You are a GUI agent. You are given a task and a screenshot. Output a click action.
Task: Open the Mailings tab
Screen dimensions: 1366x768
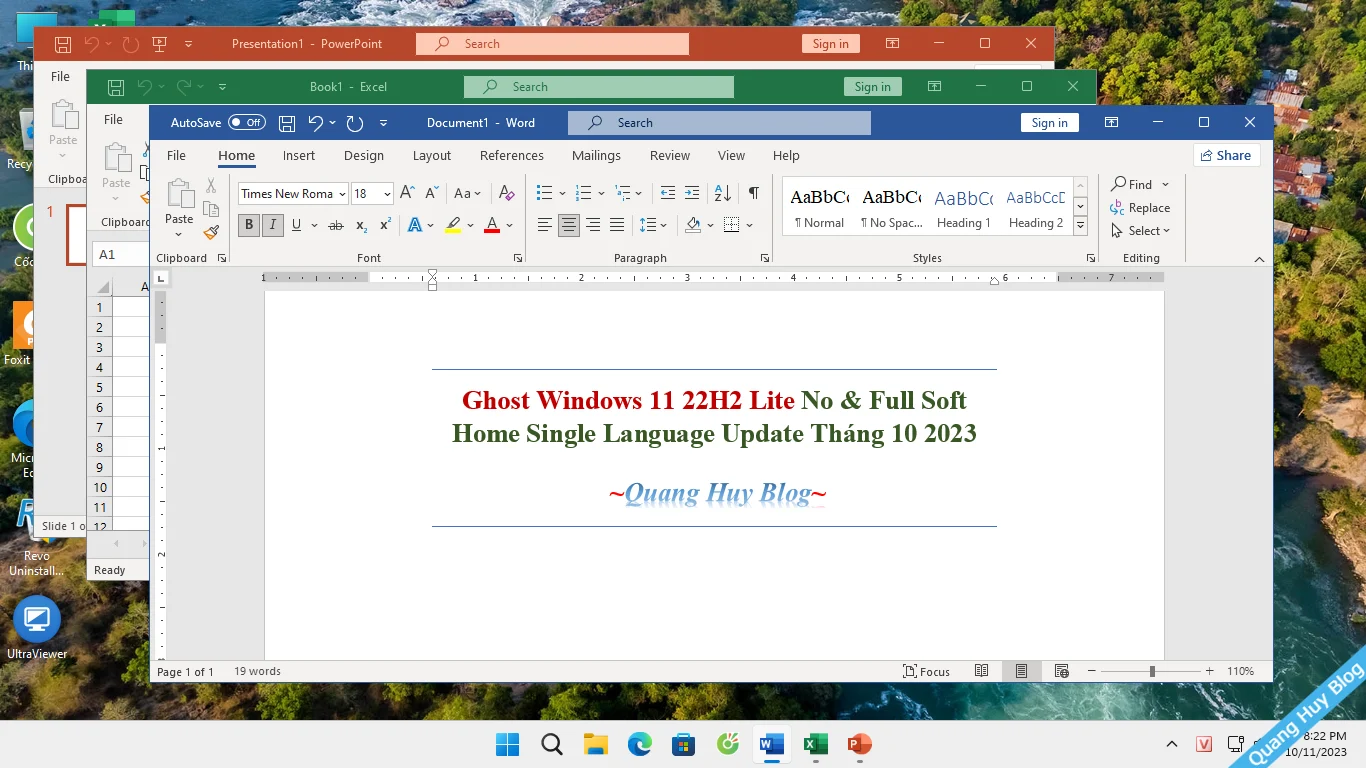click(596, 155)
